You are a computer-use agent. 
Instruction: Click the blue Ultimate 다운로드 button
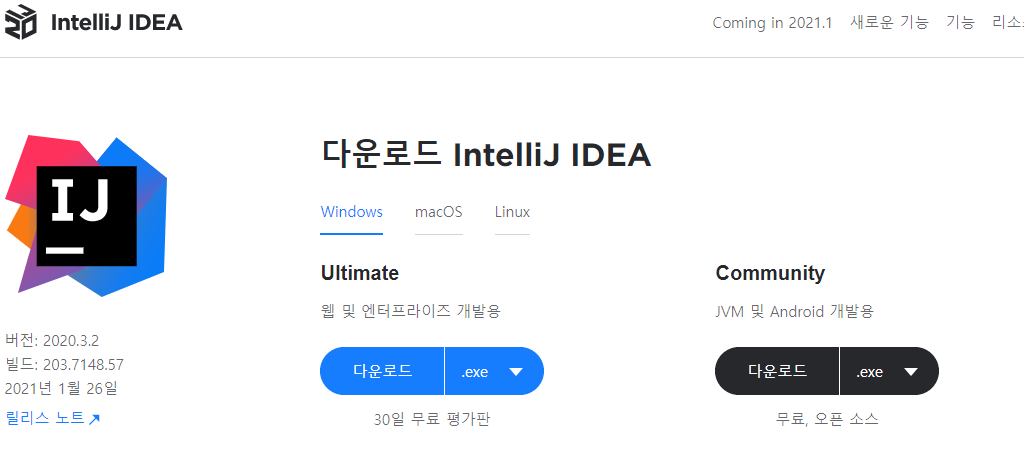coord(382,371)
